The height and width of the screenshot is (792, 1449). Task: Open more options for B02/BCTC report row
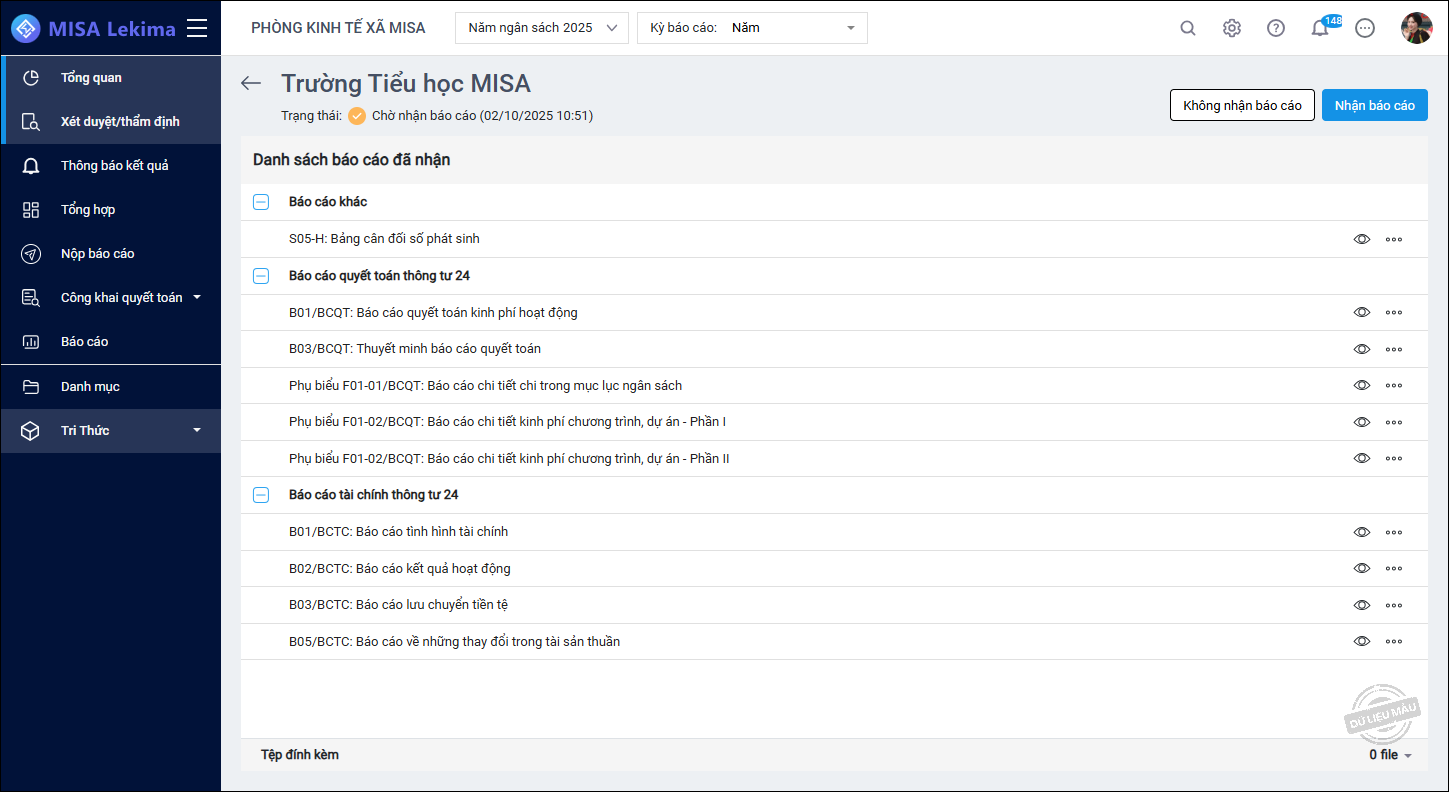coord(1394,568)
